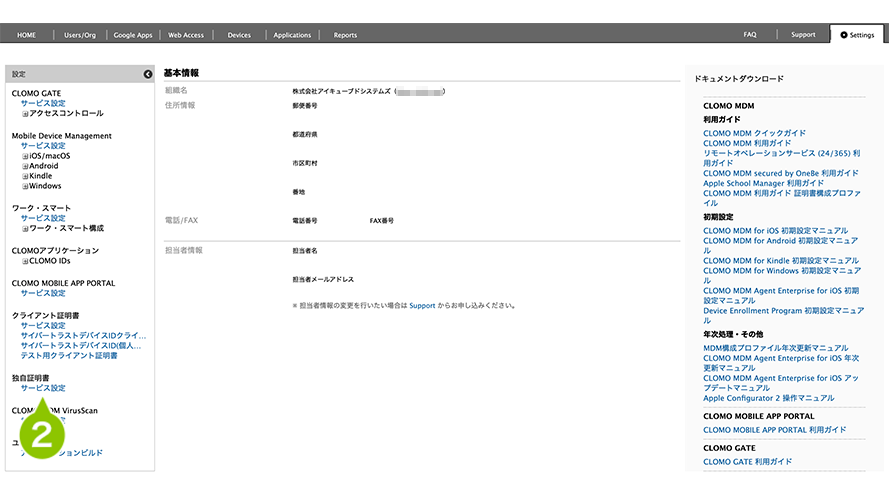Open テスト用クライアント証明書 link
This screenshot has height=500, width=889.
69,356
